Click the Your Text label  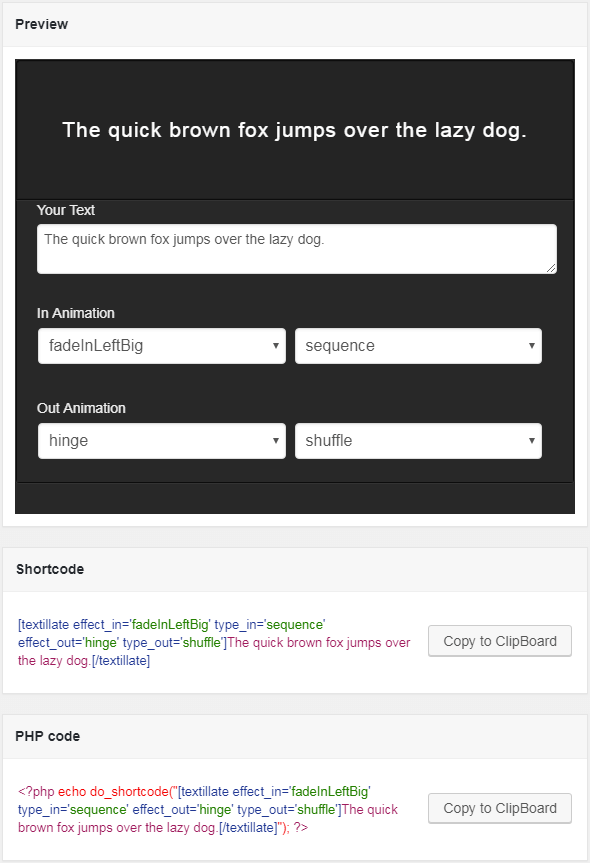coord(66,210)
